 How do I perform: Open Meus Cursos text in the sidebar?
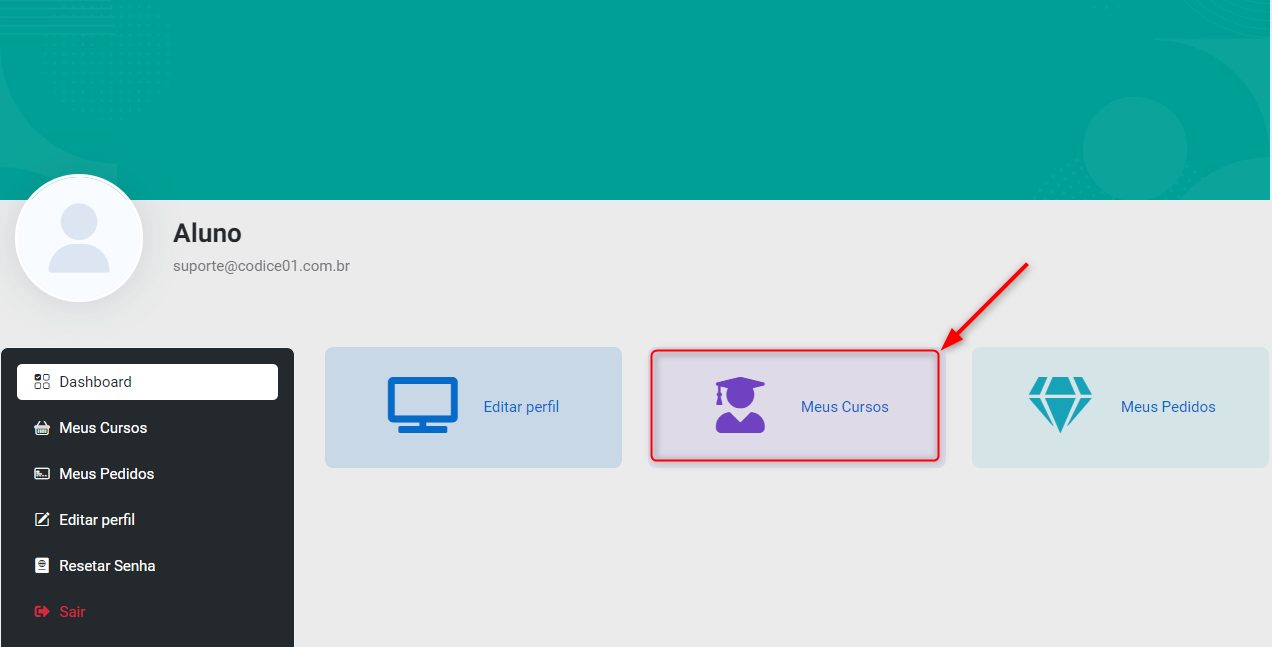[103, 428]
